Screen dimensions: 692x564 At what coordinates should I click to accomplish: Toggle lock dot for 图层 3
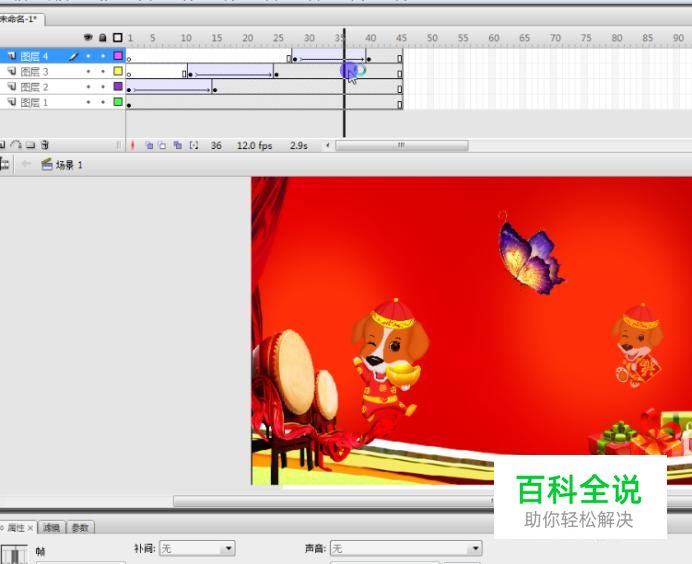pyautogui.click(x=103, y=71)
